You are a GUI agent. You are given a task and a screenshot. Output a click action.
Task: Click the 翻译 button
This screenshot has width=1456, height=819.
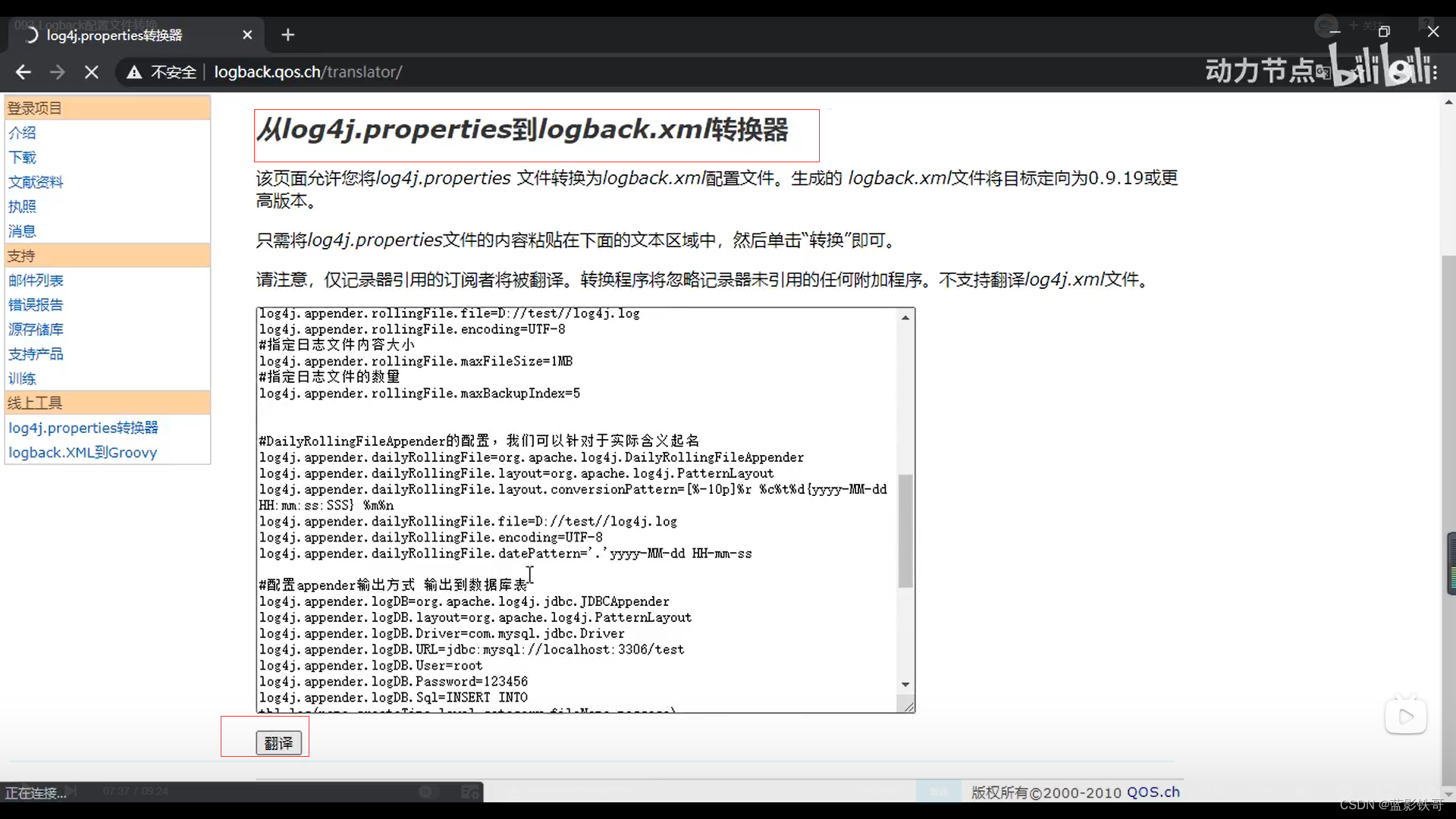(x=278, y=743)
